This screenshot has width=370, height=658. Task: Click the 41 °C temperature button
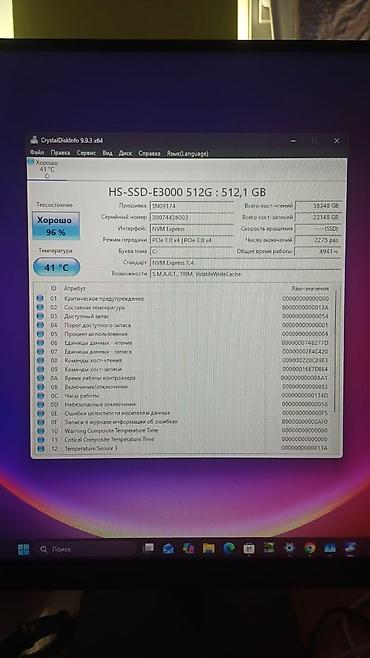click(56, 267)
